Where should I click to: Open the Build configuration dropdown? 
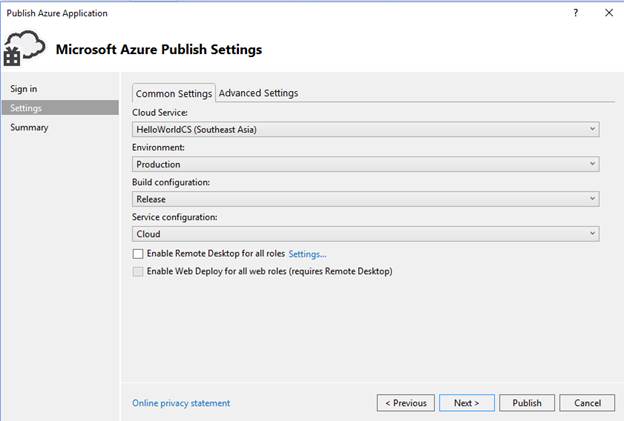366,199
